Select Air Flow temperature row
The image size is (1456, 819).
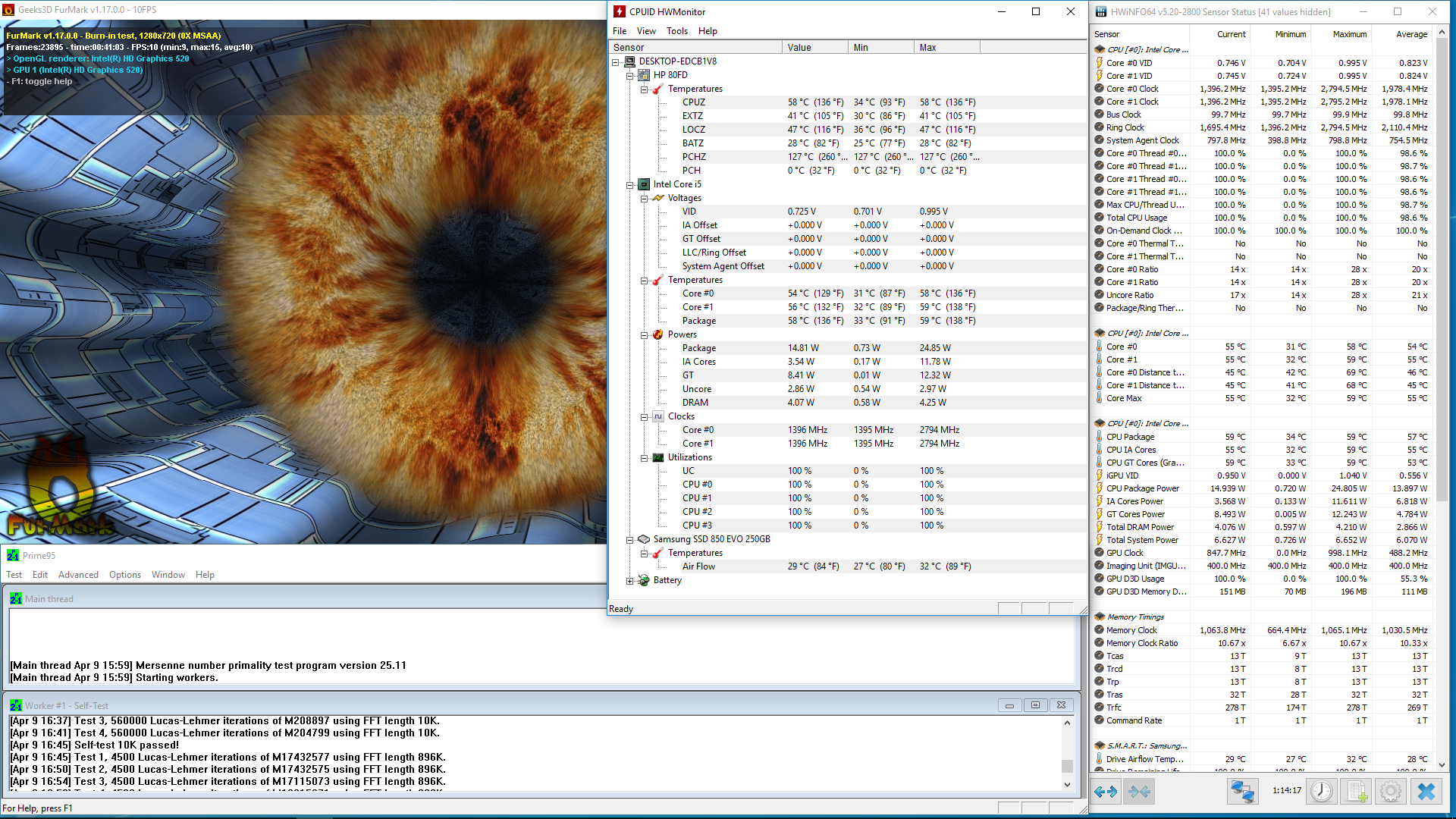pyautogui.click(x=847, y=566)
